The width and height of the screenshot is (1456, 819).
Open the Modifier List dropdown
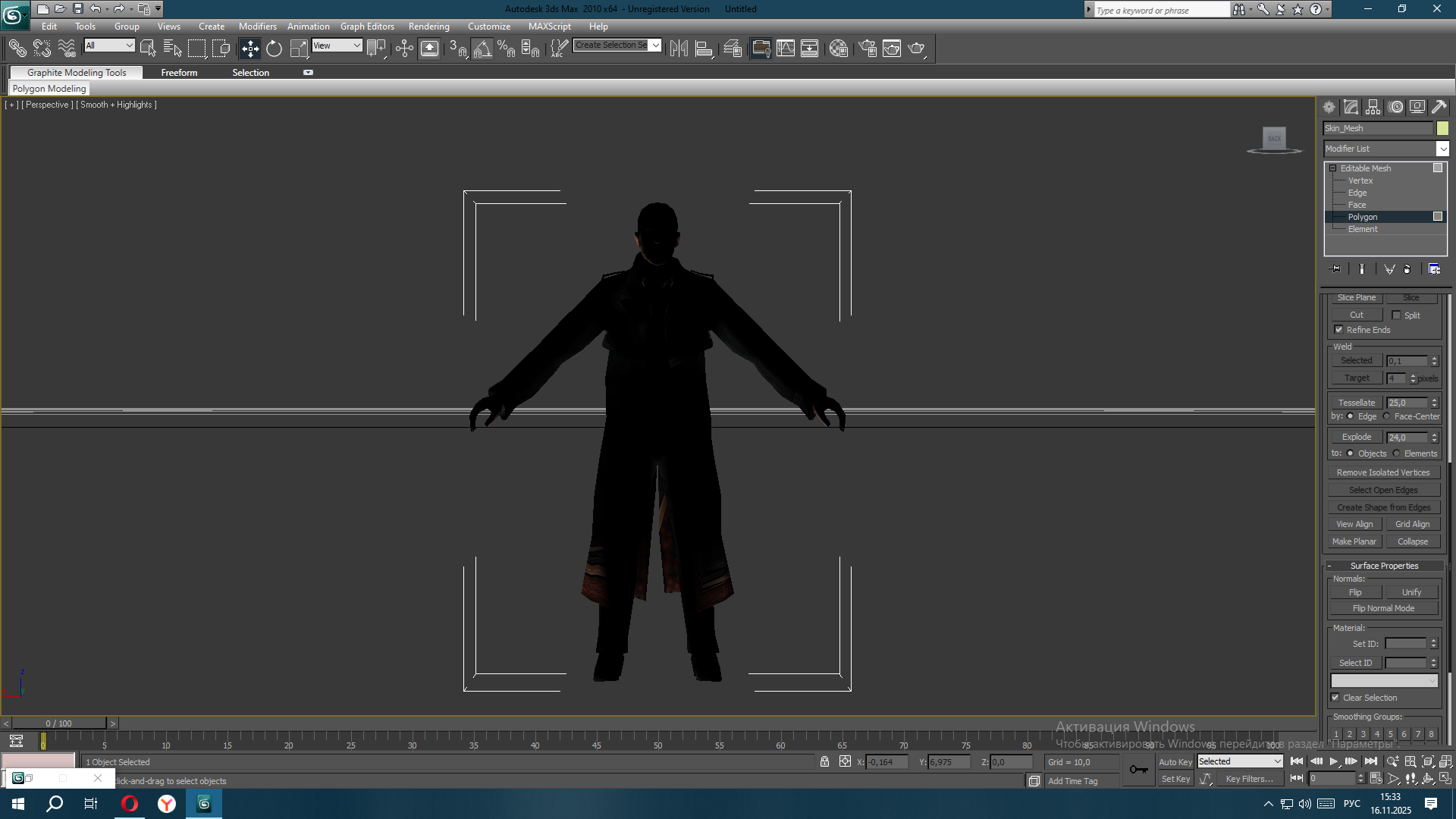(x=1442, y=149)
